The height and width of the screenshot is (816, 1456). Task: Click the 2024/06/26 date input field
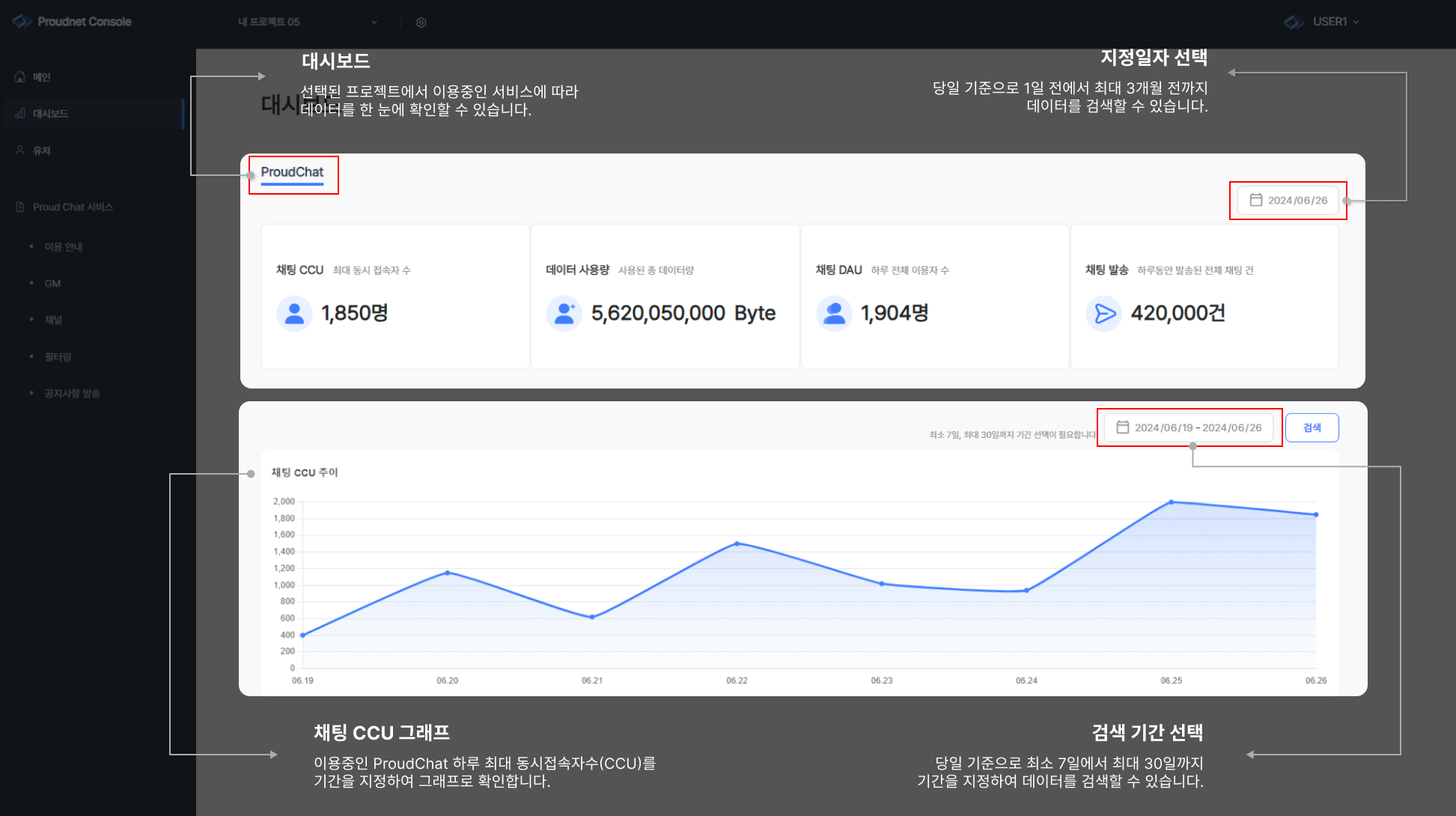1288,201
